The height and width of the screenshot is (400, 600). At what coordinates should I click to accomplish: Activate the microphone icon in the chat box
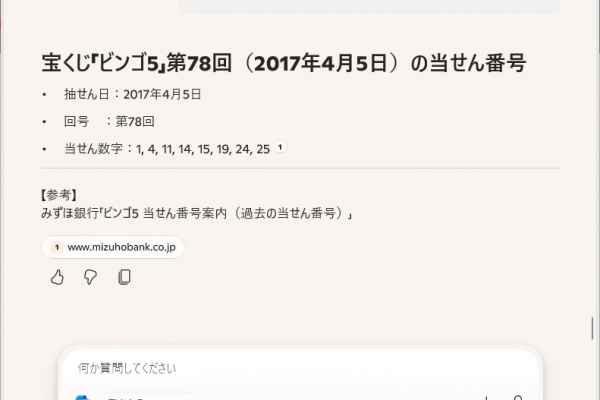pyautogui.click(x=518, y=397)
